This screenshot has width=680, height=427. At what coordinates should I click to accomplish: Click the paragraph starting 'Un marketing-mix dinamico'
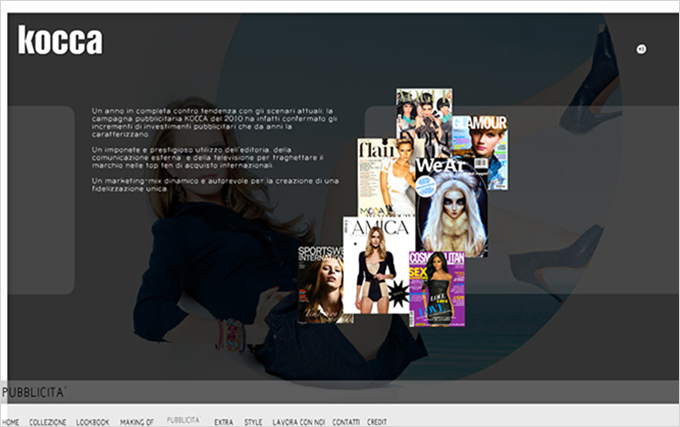pyautogui.click(x=215, y=185)
